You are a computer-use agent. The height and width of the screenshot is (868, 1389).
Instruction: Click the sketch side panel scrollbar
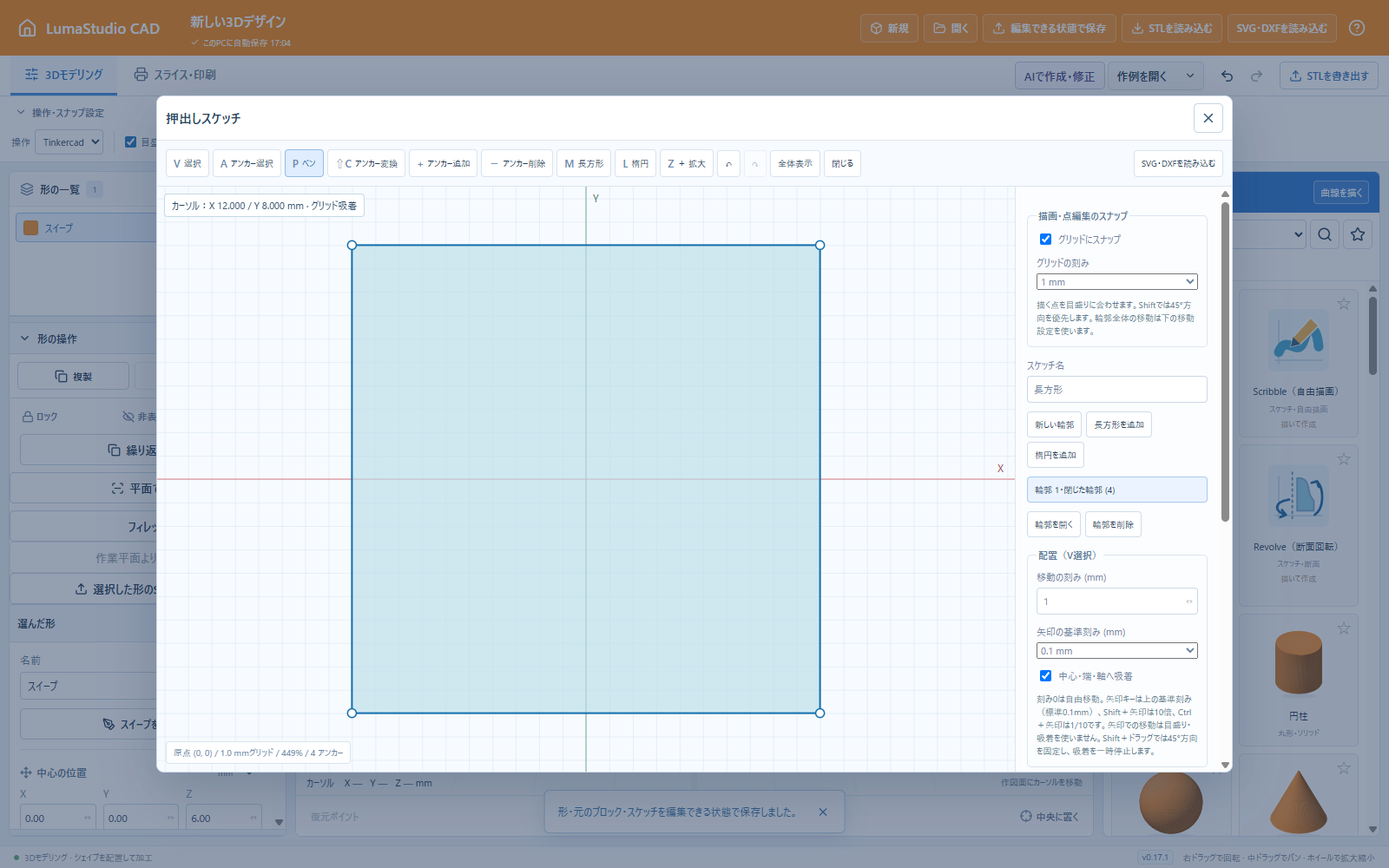pos(1225,361)
